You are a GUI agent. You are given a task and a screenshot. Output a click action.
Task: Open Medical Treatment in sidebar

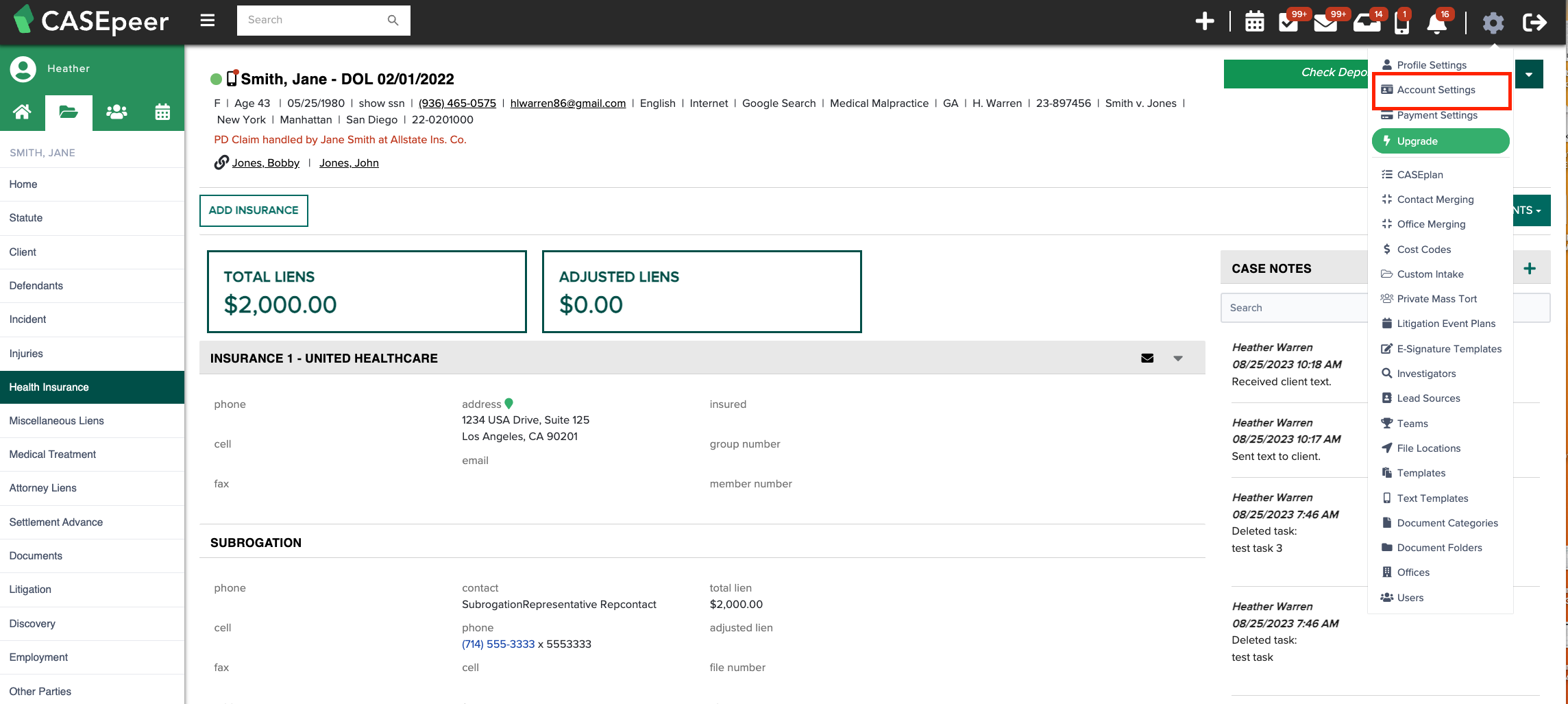[x=93, y=454]
